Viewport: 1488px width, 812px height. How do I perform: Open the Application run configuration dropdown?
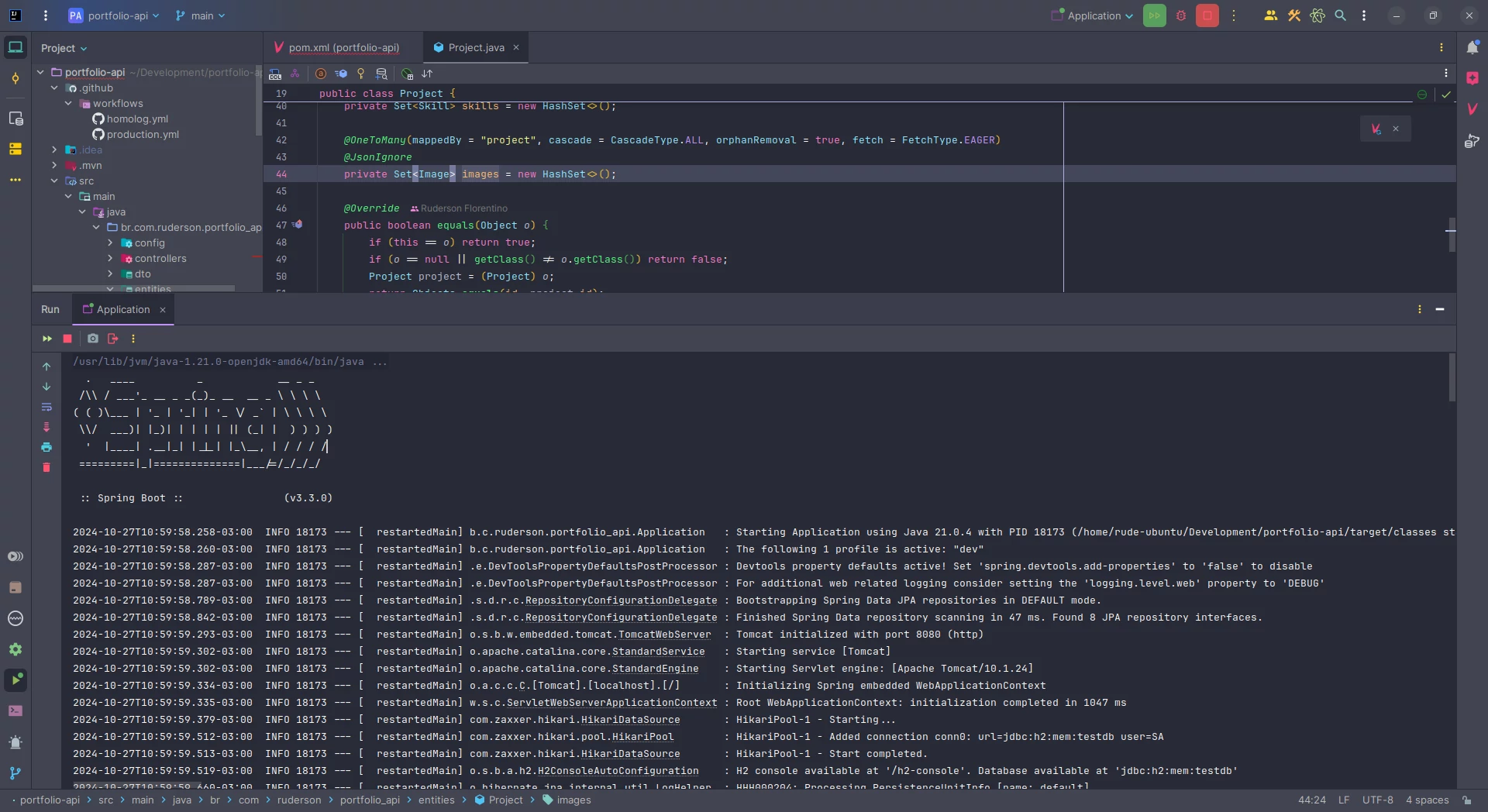[1091, 15]
